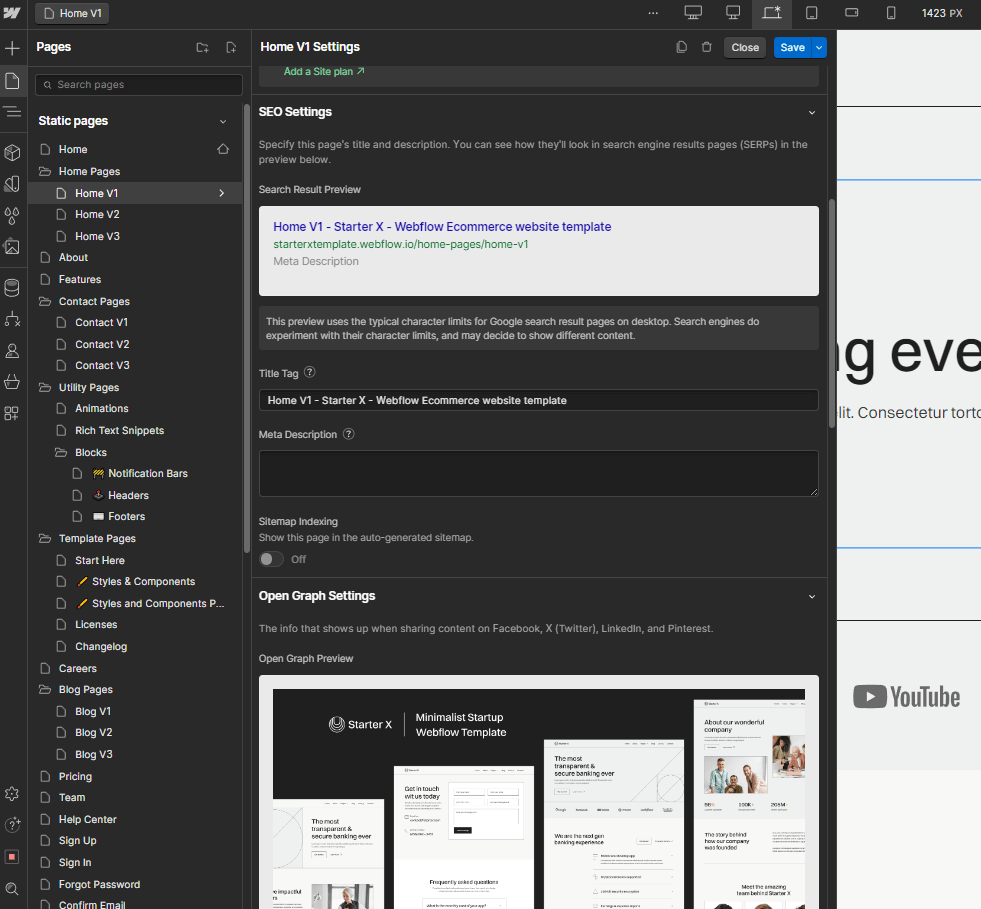
Task: Toggle Sitemap Indexing off switch
Action: point(271,559)
